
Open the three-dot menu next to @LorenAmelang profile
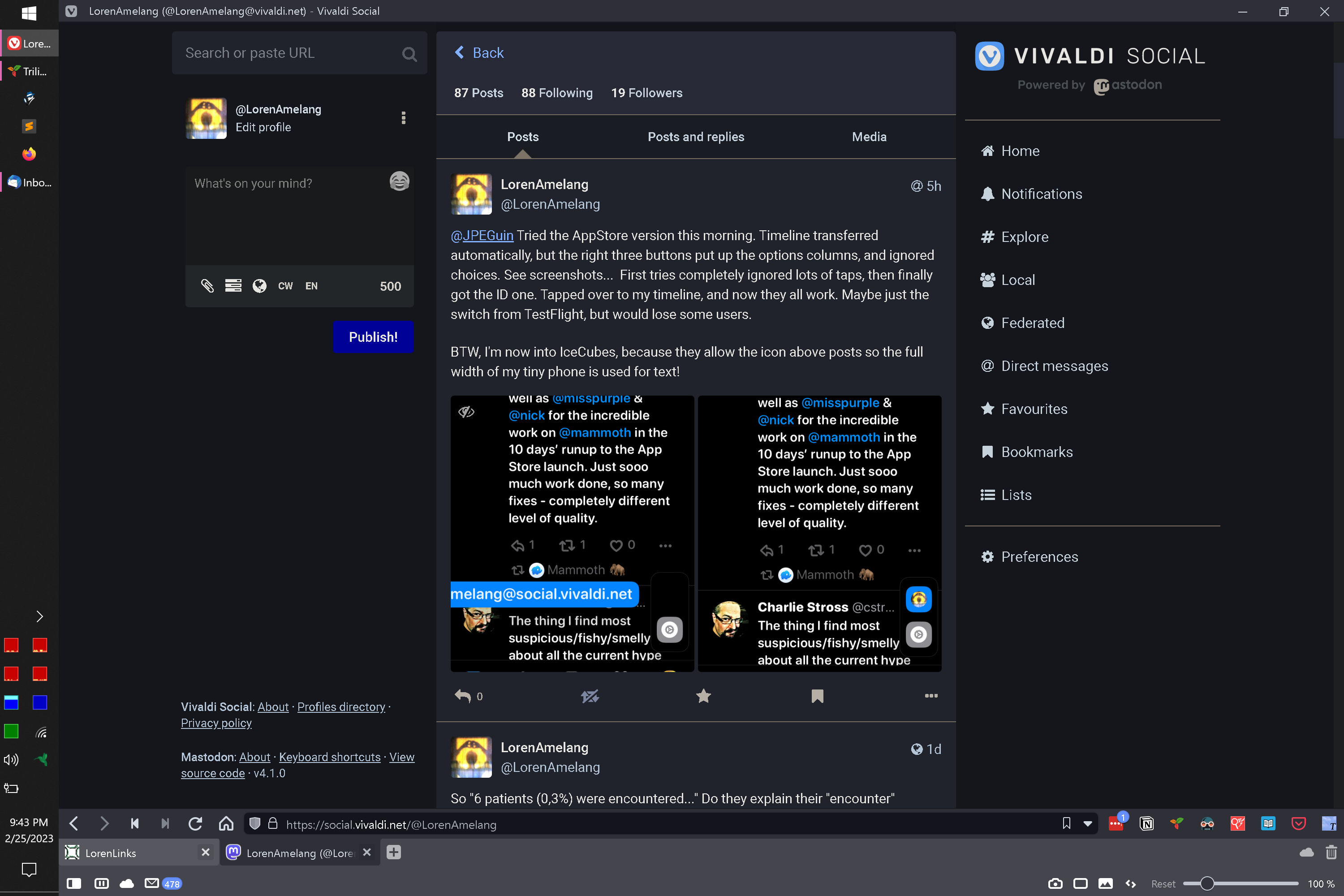[x=404, y=118]
